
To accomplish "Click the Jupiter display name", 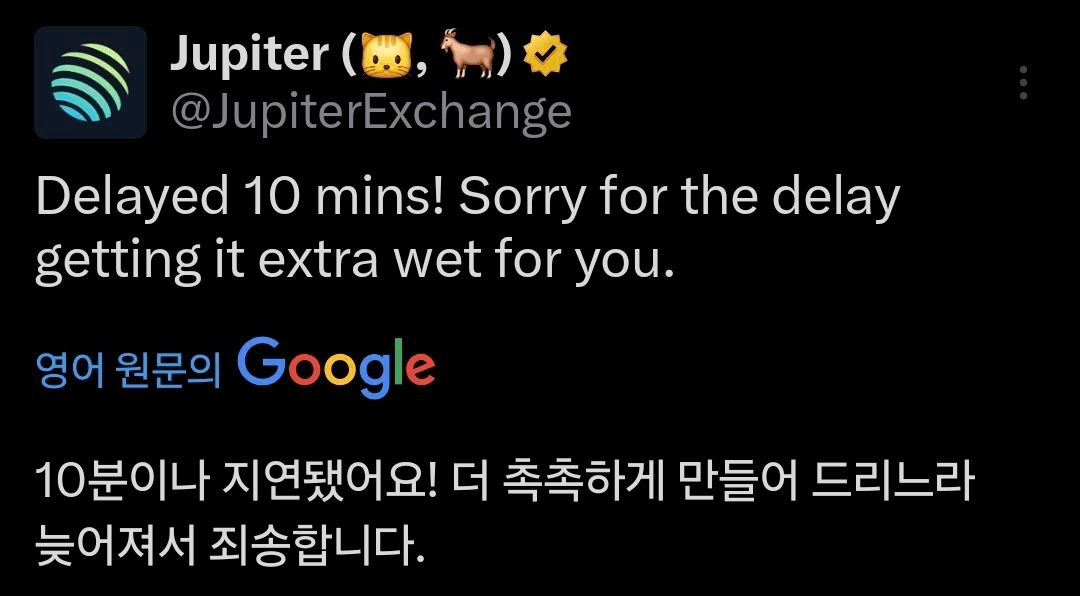I will [249, 55].
